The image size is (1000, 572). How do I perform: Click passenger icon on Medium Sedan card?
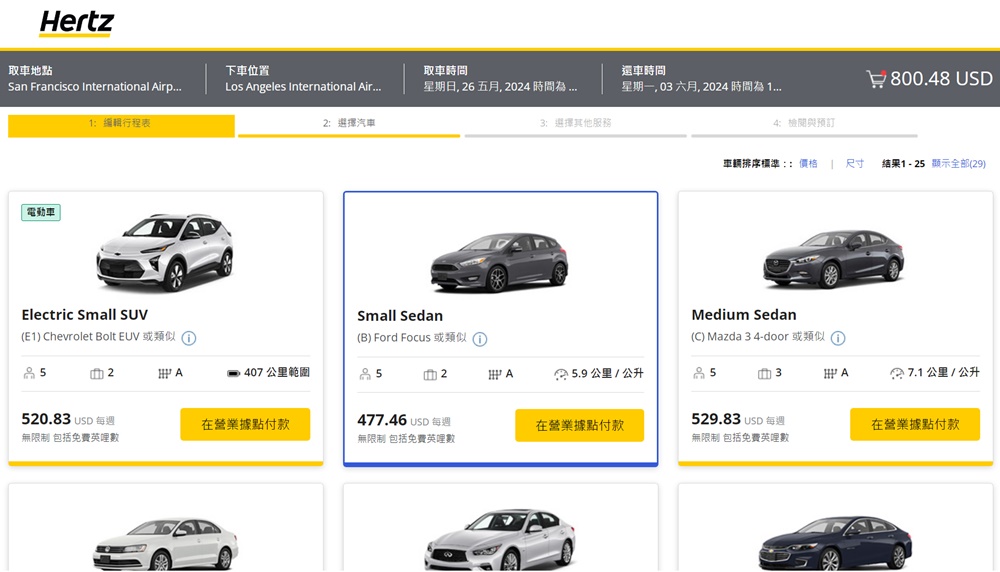(699, 373)
